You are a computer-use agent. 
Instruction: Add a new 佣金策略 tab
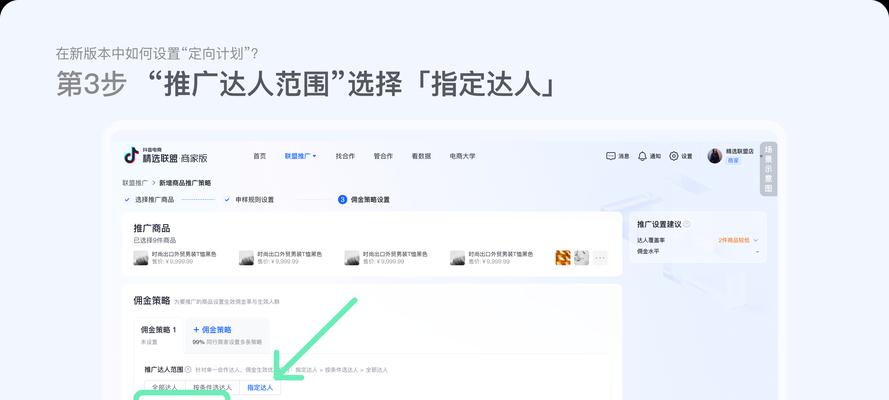(x=227, y=335)
